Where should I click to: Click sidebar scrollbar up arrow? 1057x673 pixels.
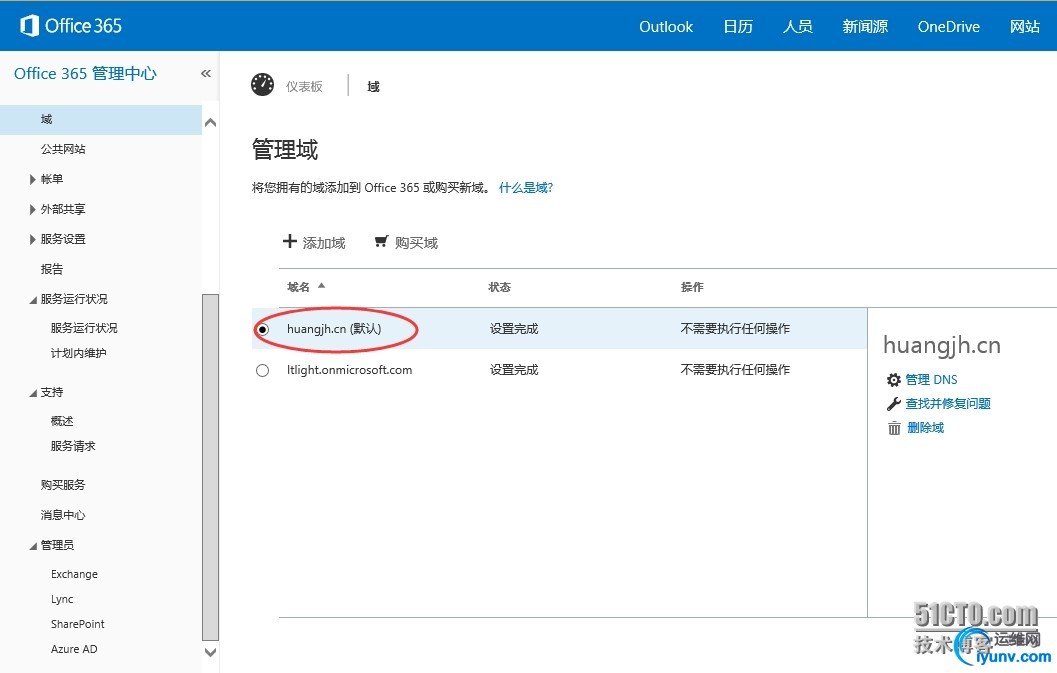[210, 122]
